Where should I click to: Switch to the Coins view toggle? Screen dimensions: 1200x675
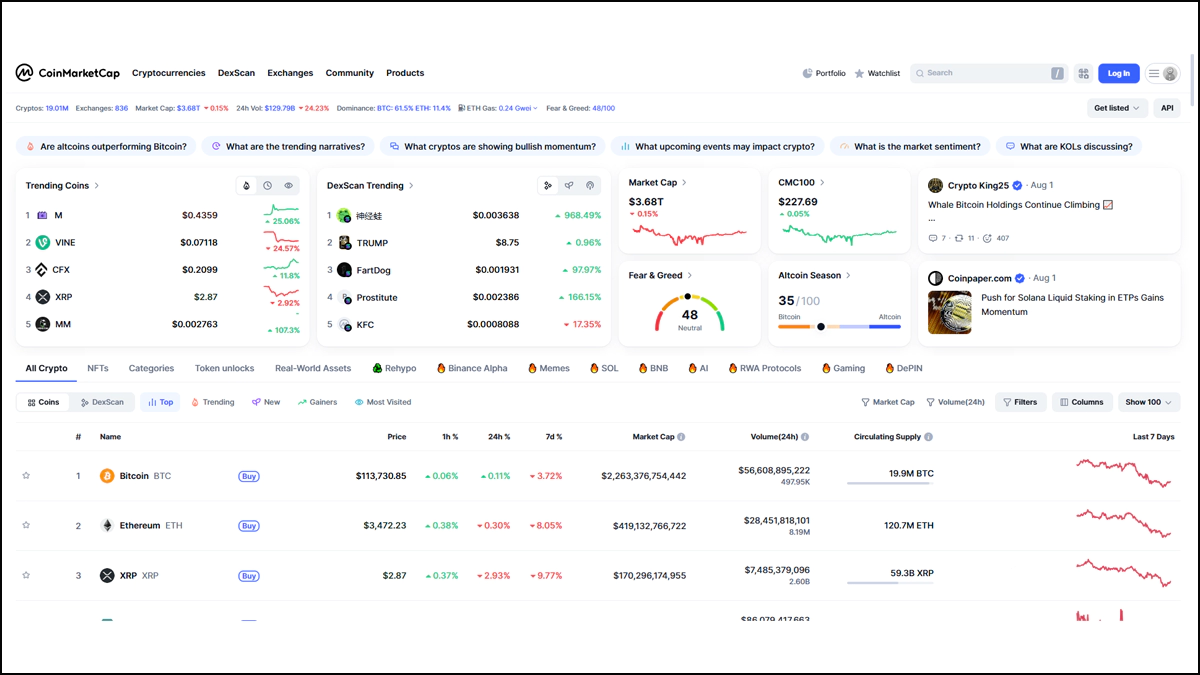click(x=43, y=402)
